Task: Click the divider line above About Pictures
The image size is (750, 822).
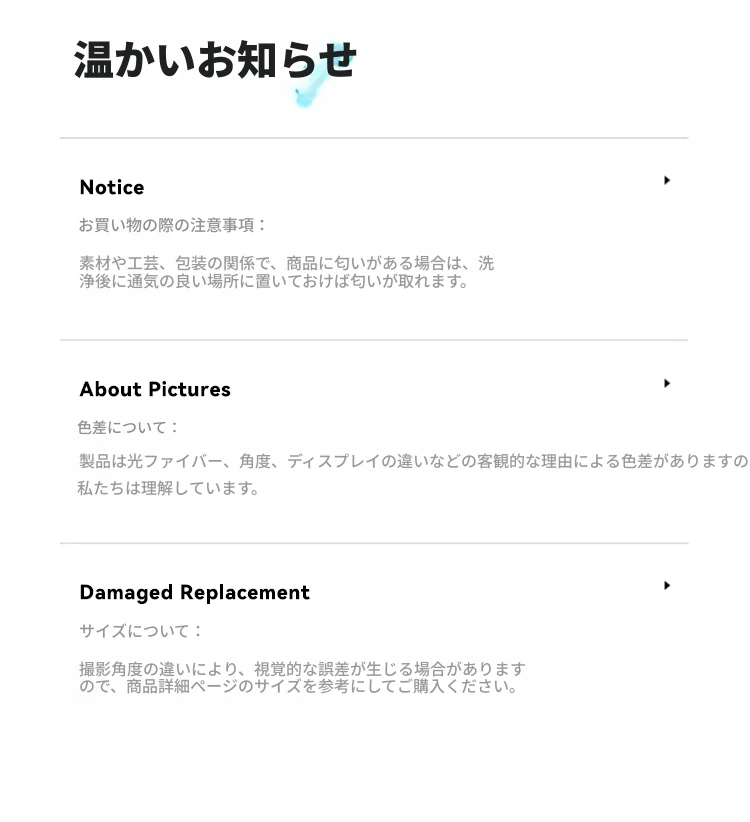Action: coord(374,340)
